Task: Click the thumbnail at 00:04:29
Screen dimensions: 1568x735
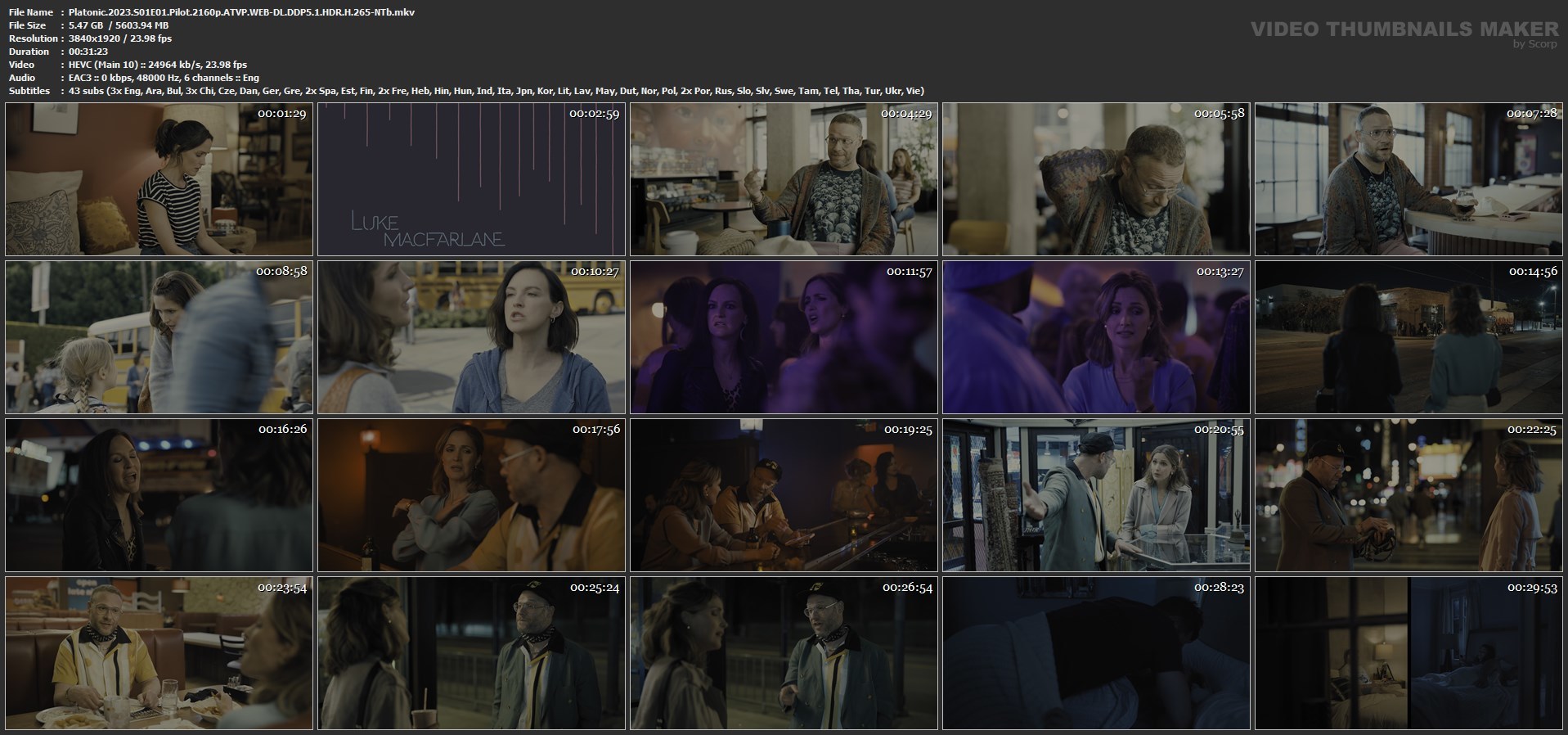Action: (784, 179)
